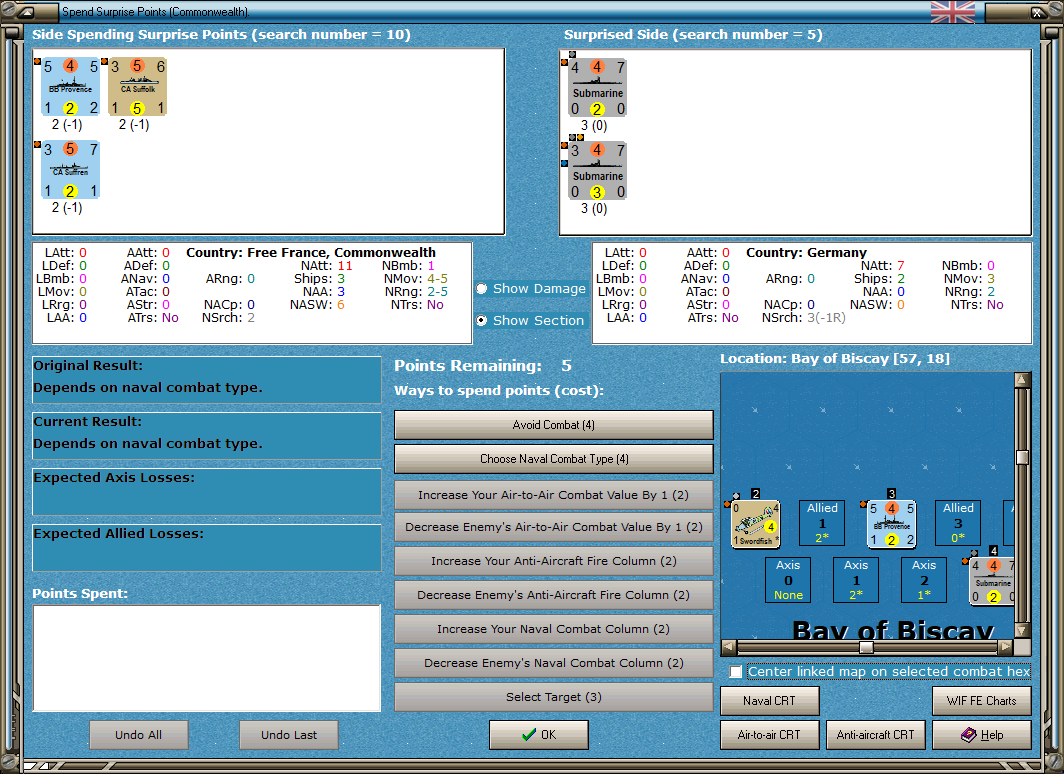
Task: Click the Location: Bay of Biscay label
Action: pyautogui.click(x=835, y=359)
